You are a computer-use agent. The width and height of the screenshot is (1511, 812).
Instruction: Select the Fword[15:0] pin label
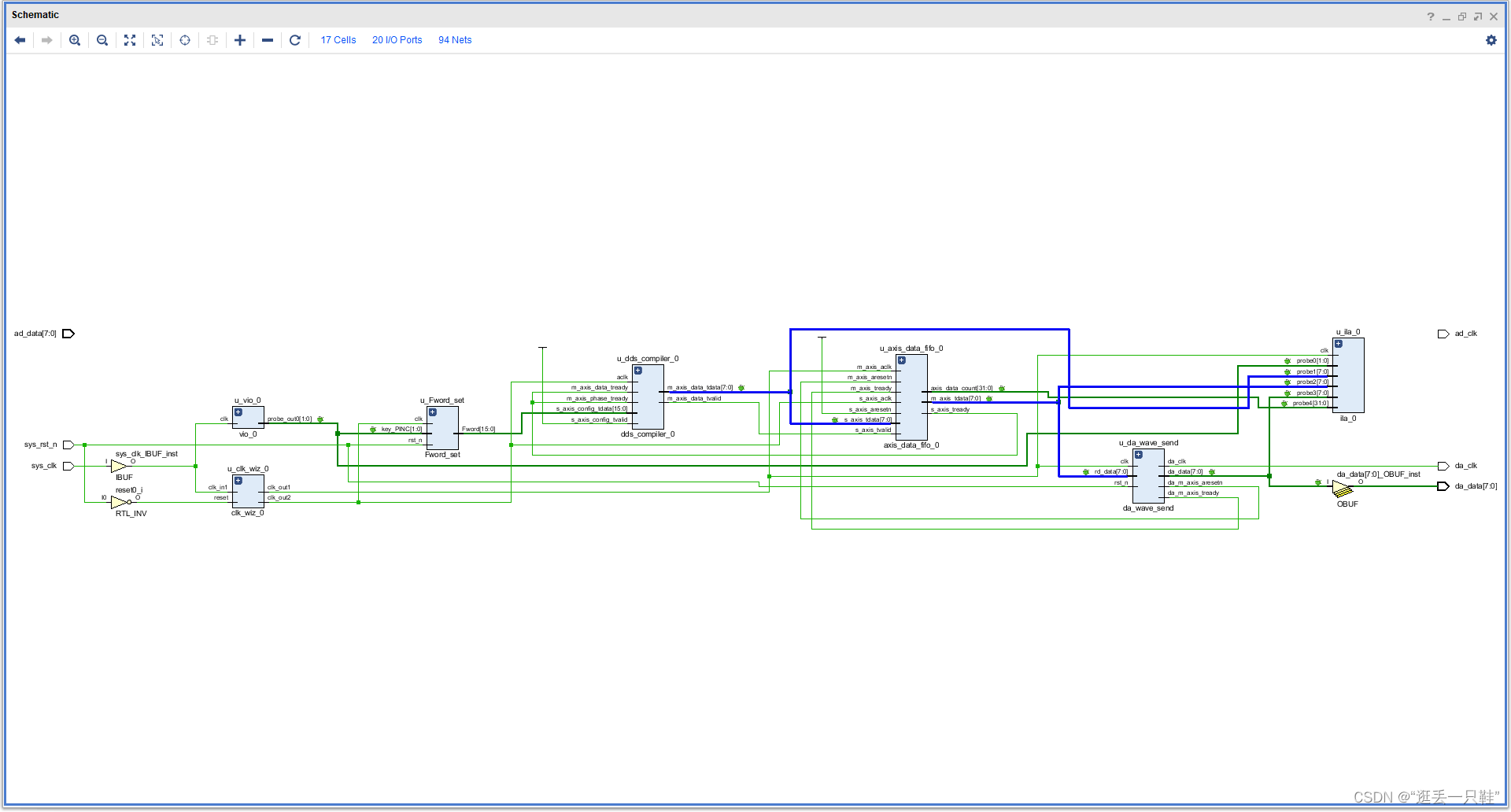[478, 429]
